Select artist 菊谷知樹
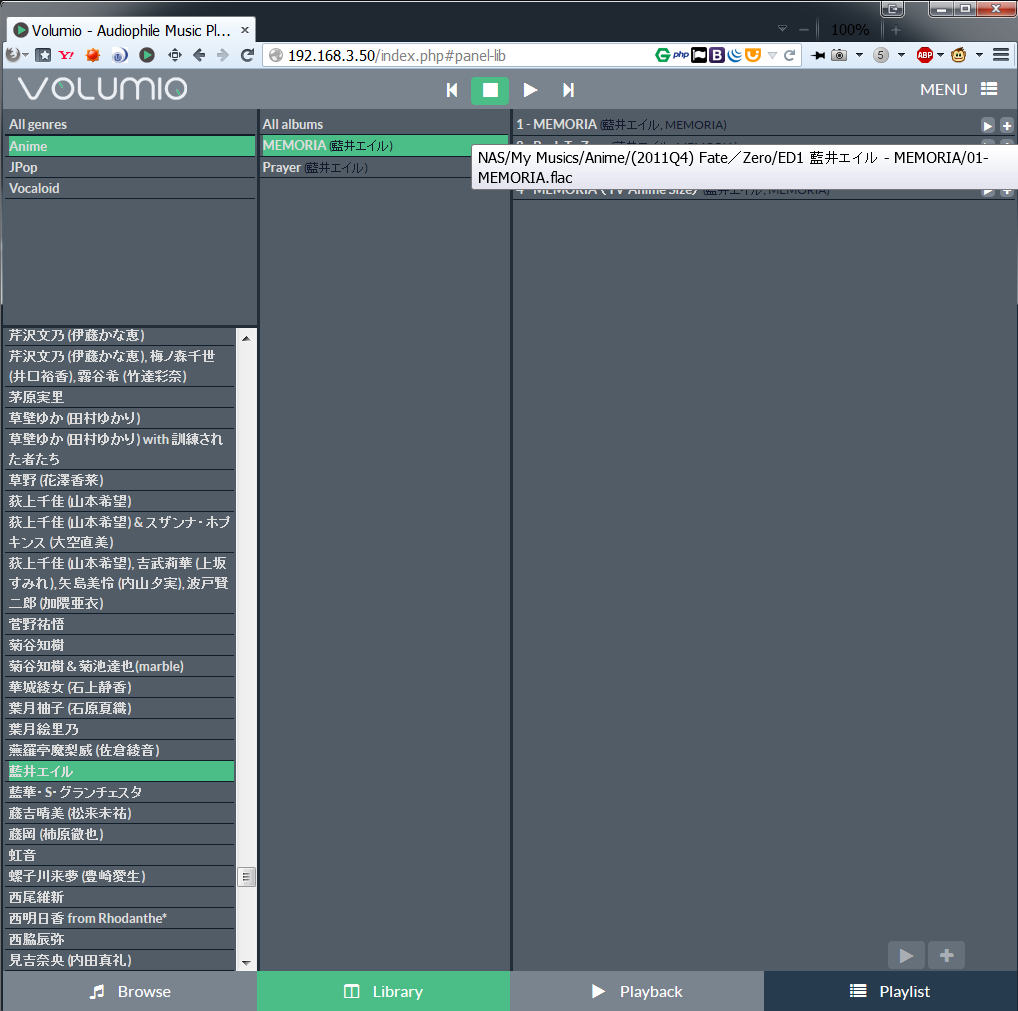Viewport: 1018px width, 1011px height. [120, 645]
